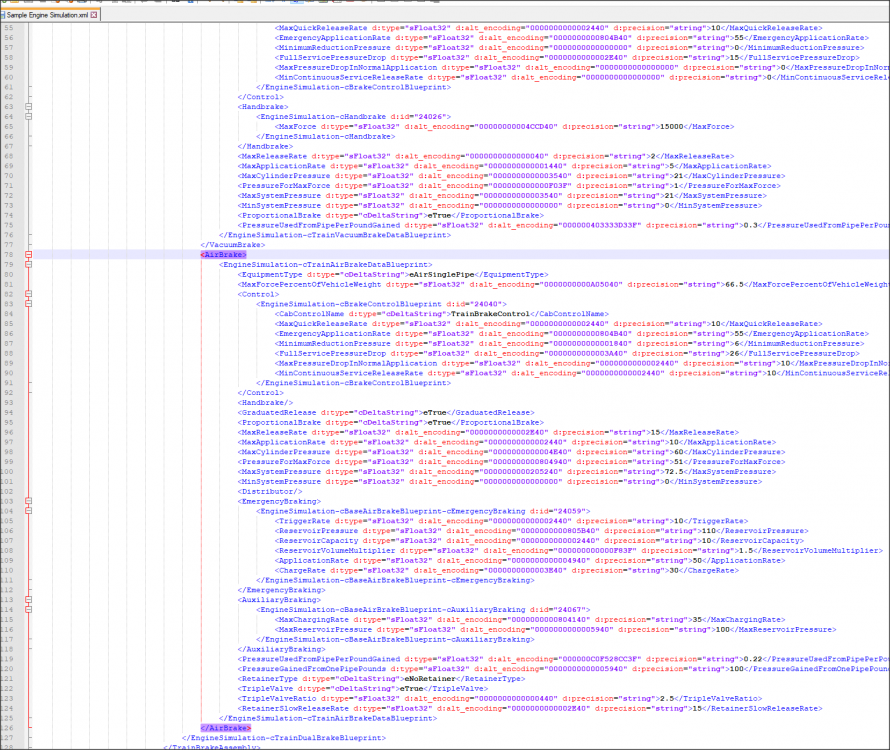890x750 pixels.
Task: Collapse the EmergencyBraking fold on line 103
Action: coord(29,500)
